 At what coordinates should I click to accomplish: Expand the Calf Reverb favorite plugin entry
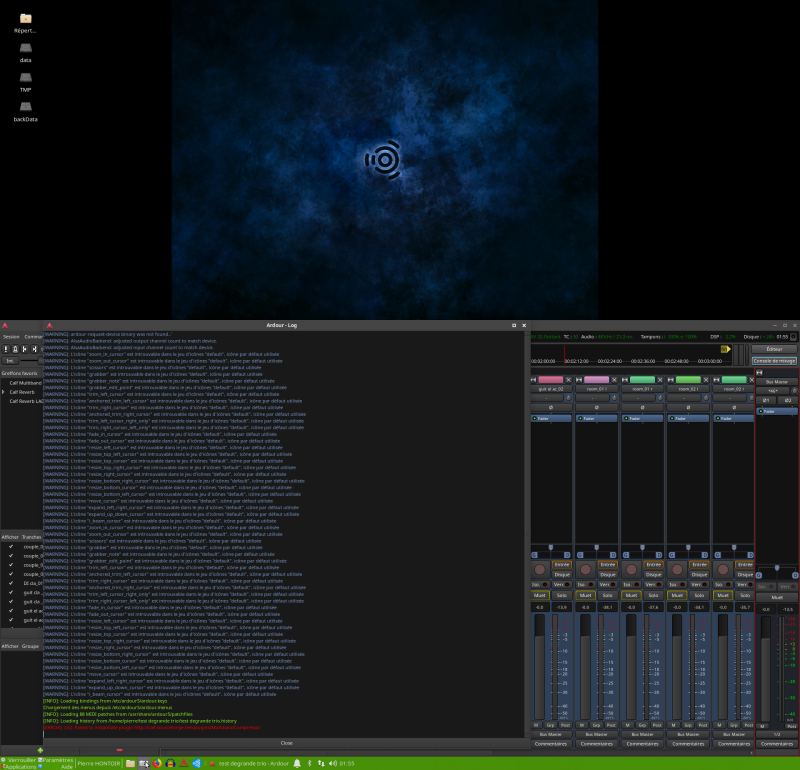pyautogui.click(x=5, y=391)
